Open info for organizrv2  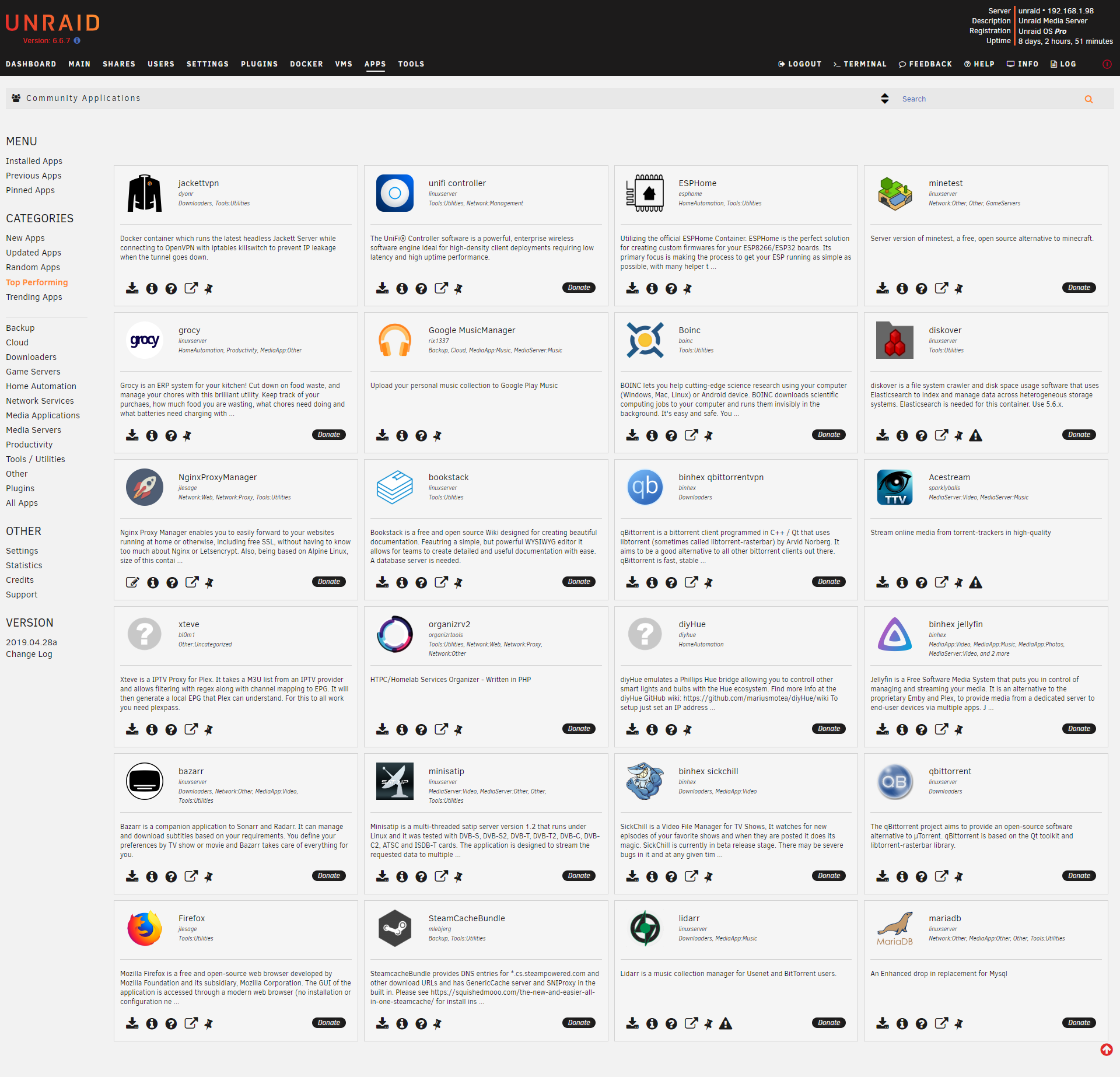coord(402,729)
